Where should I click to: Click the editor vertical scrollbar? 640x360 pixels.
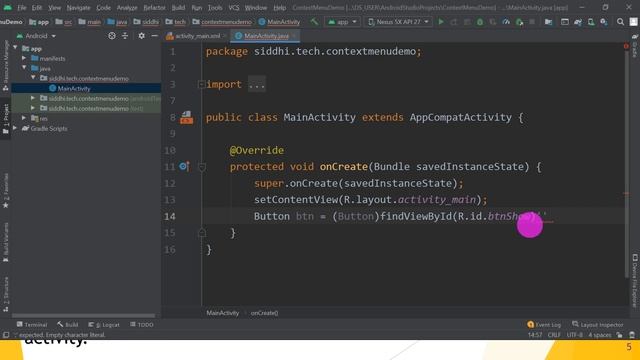click(x=626, y=163)
